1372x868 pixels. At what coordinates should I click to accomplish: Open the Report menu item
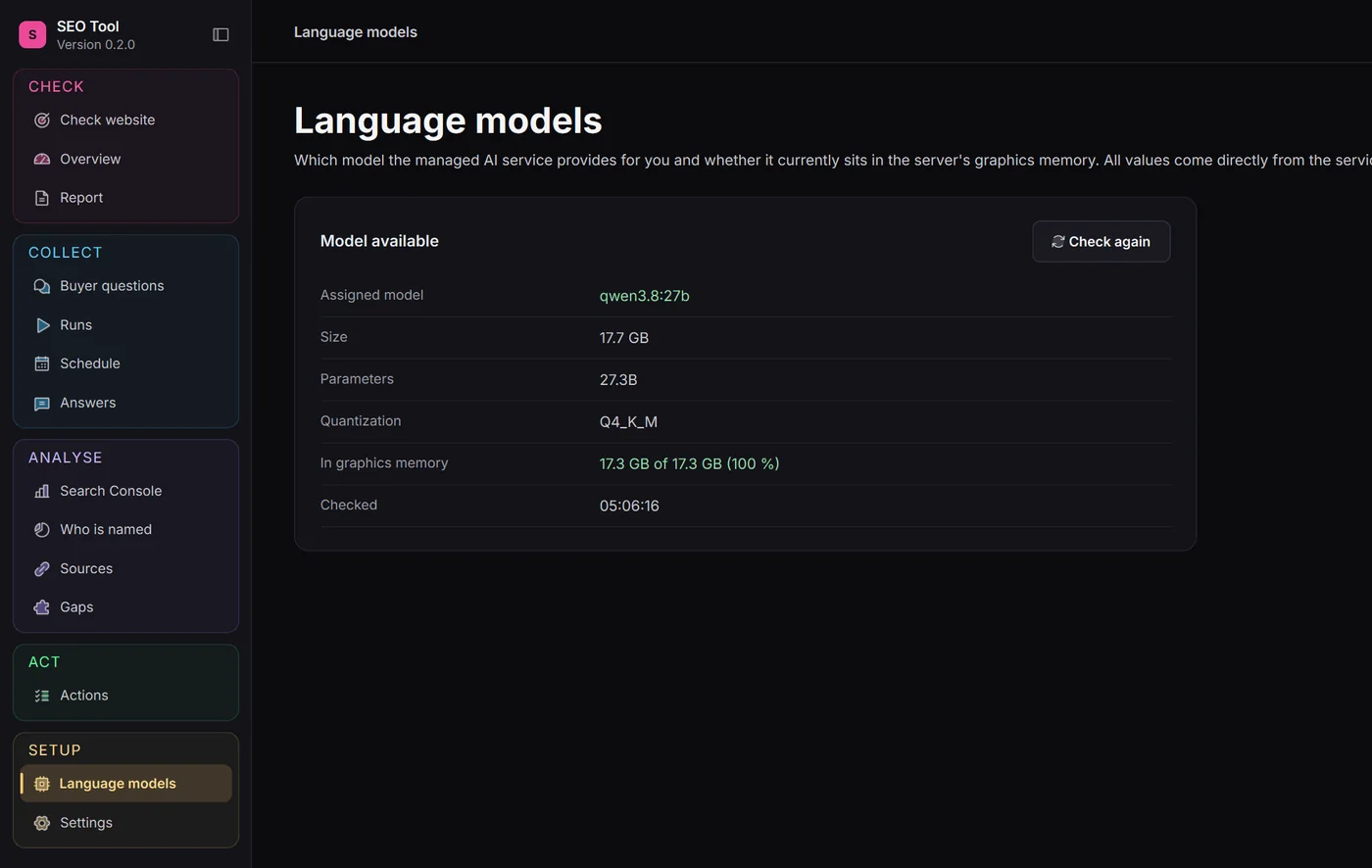(125, 198)
